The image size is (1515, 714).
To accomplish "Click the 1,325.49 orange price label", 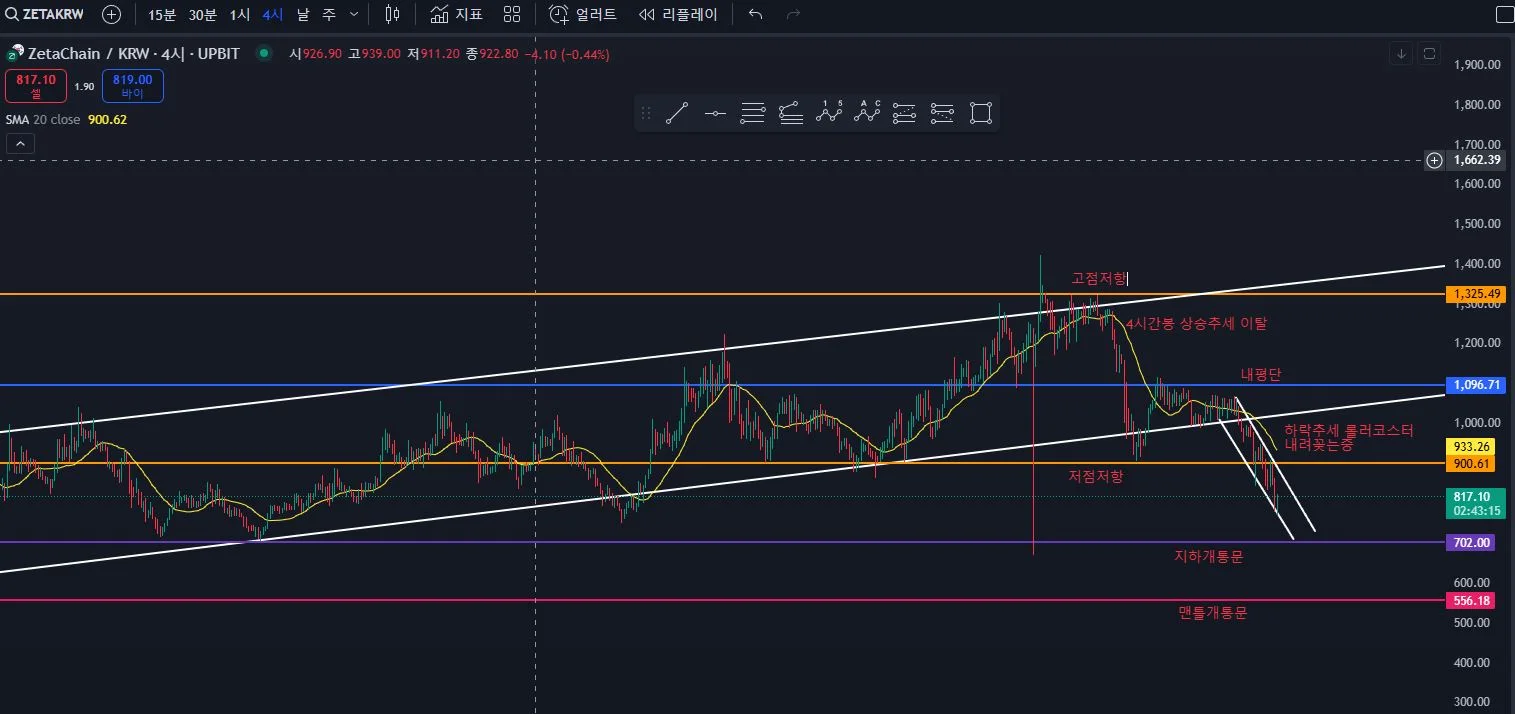I will coord(1475,294).
